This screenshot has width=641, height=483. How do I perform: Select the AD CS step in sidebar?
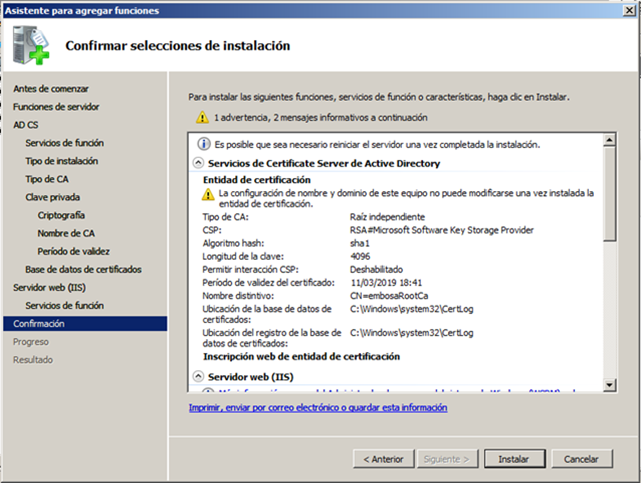(26, 125)
